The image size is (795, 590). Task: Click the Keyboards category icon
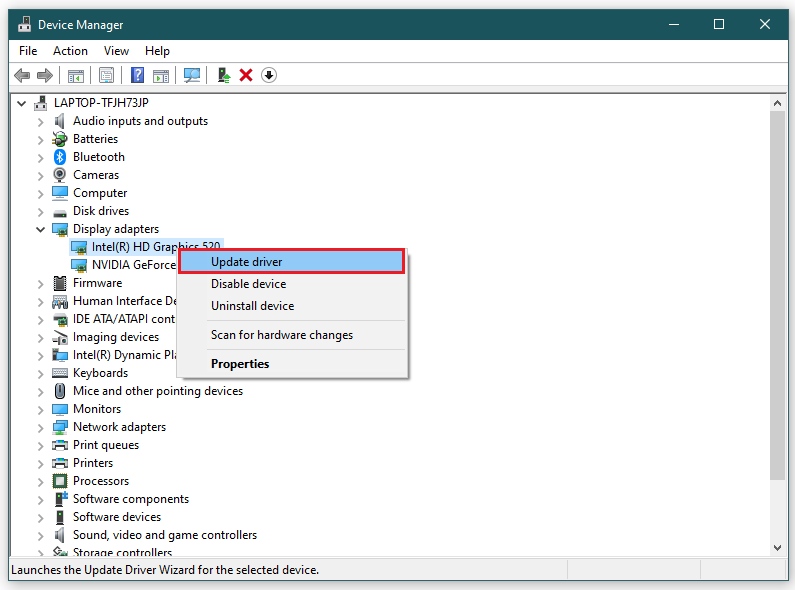60,373
